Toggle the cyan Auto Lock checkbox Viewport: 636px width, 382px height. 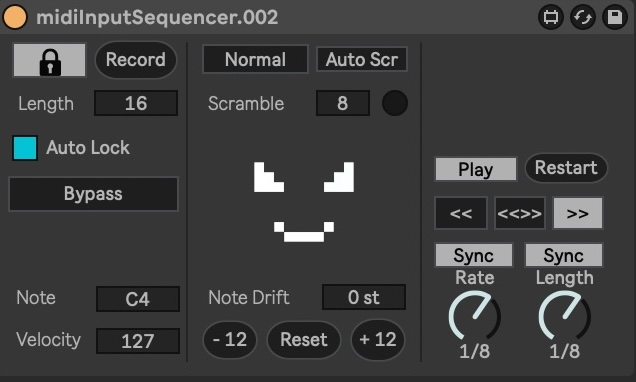coord(25,148)
